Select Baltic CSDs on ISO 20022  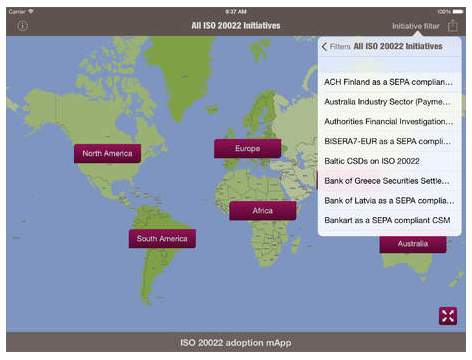[x=390, y=161]
